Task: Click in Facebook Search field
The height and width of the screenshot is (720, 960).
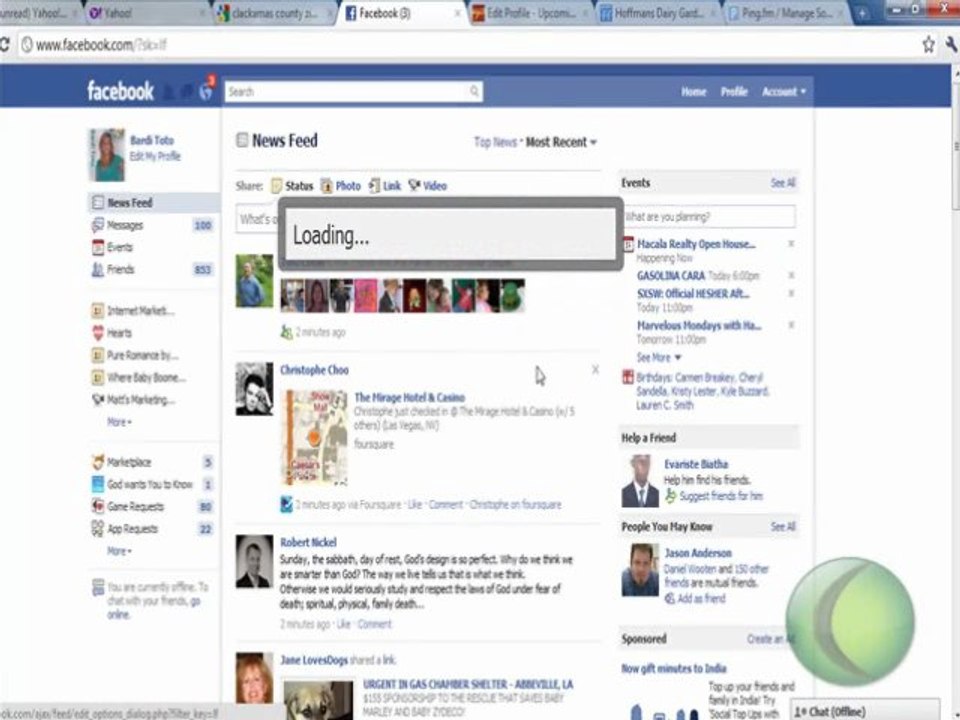Action: (x=353, y=91)
